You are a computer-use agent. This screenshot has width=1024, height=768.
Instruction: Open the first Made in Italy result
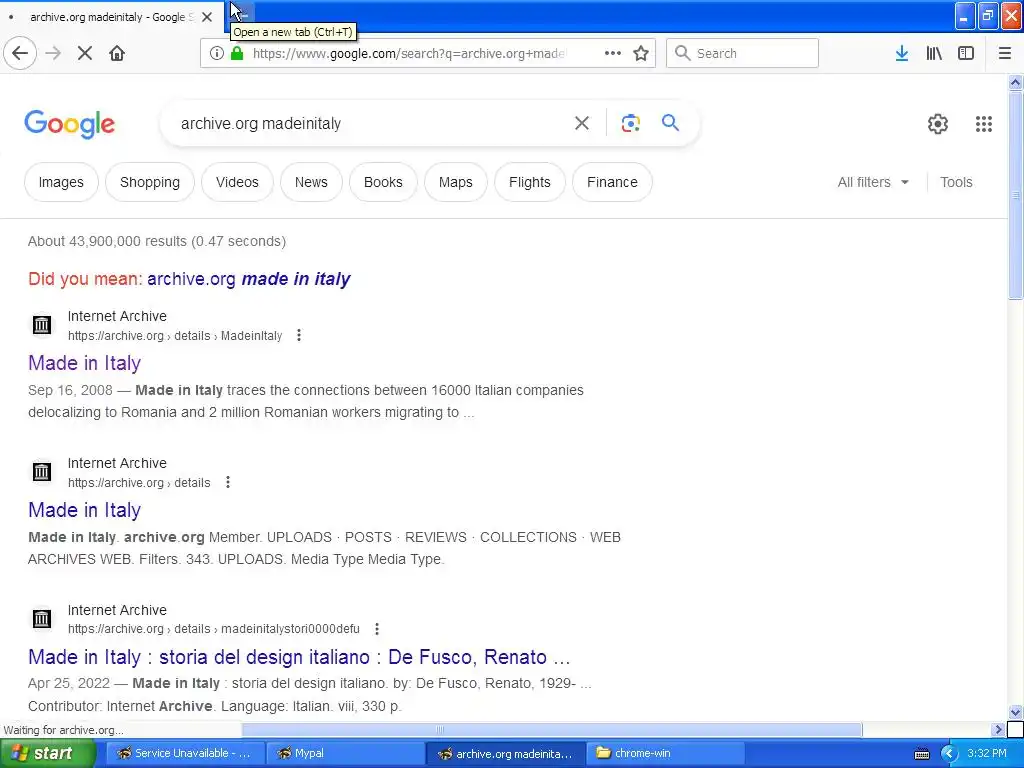point(84,363)
